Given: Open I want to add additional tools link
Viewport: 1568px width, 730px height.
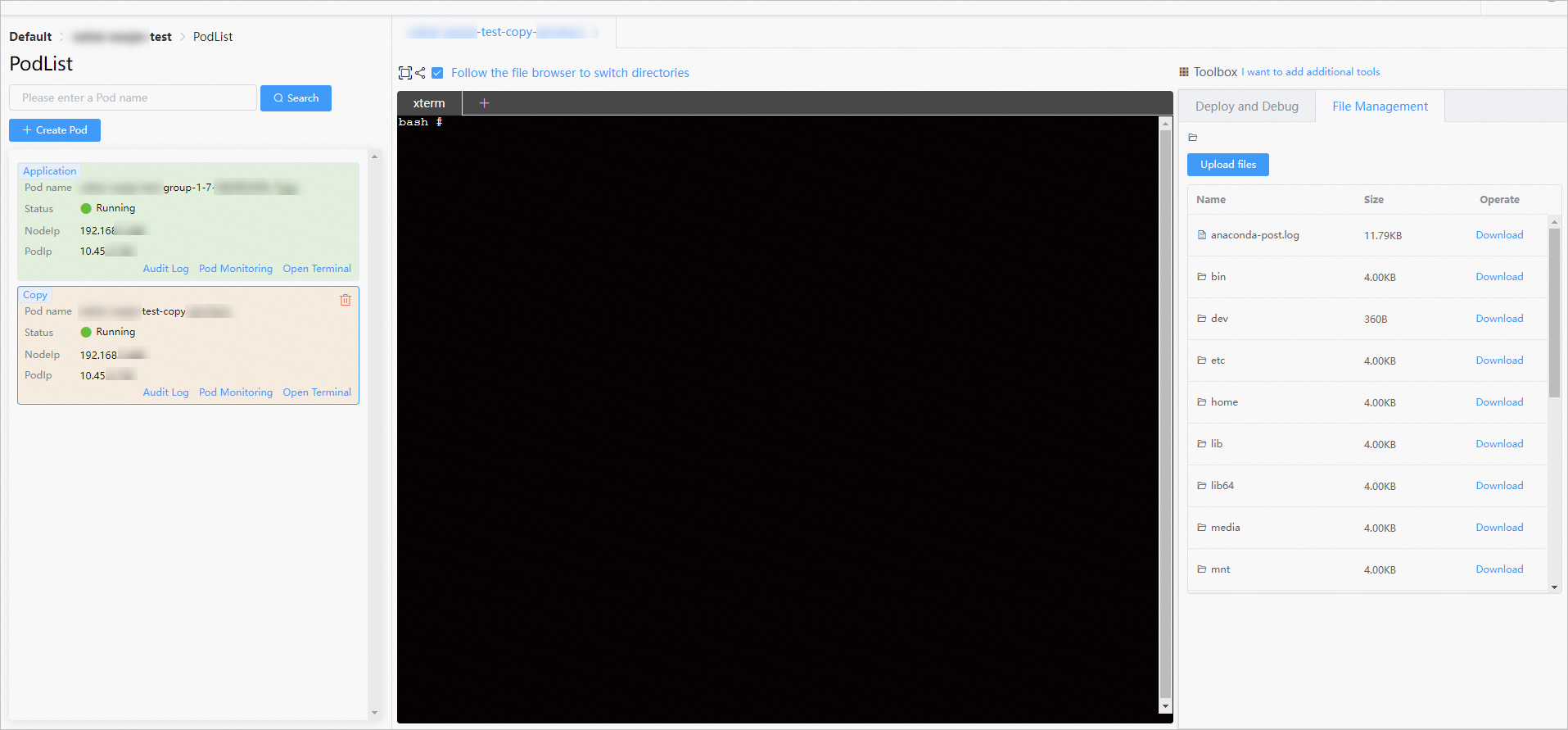Looking at the screenshot, I should coord(1311,72).
